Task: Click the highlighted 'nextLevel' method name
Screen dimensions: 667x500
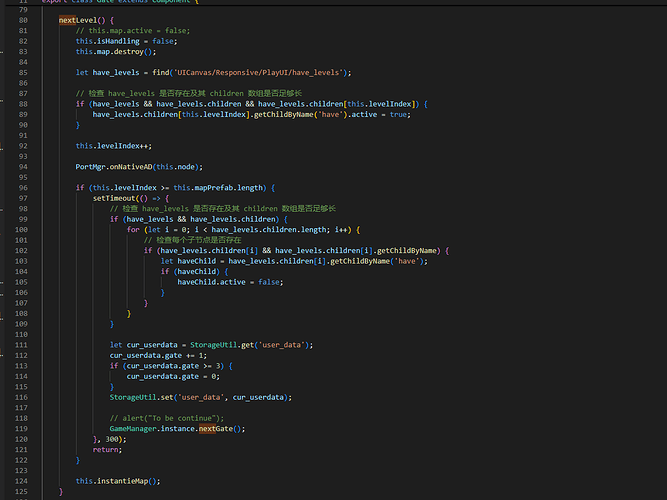Action: point(77,20)
